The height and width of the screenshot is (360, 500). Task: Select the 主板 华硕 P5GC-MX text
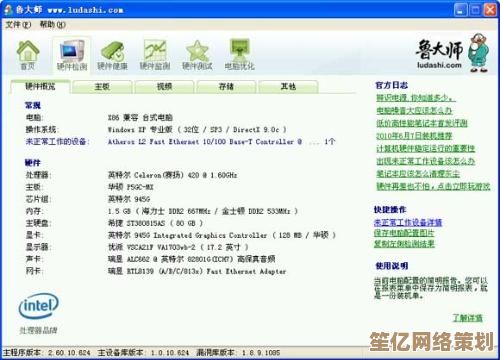pyautogui.click(x=131, y=187)
